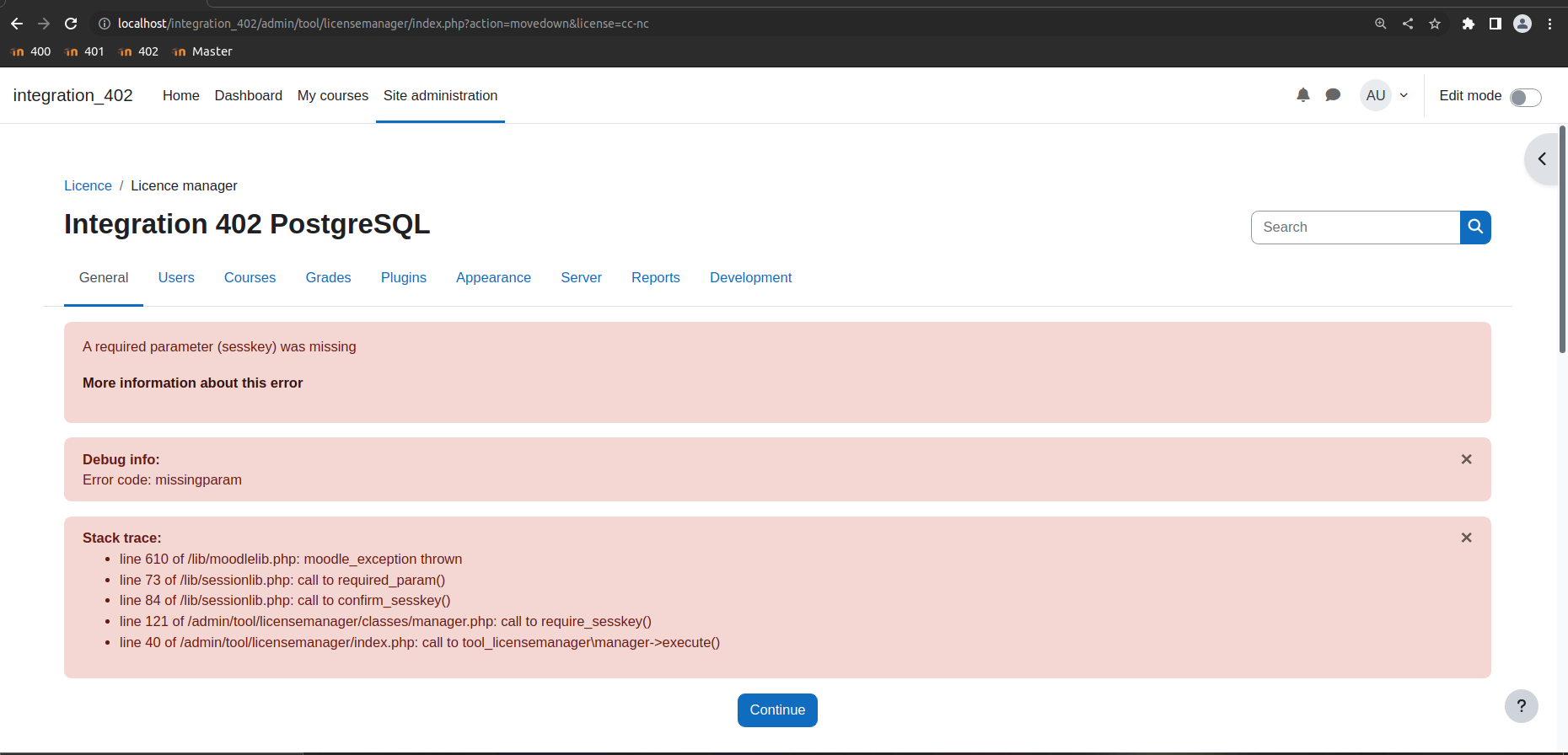Click 'line 73 of /lib/sessionlib.php' trace entry
This screenshot has height=755, width=1568.
click(x=282, y=581)
